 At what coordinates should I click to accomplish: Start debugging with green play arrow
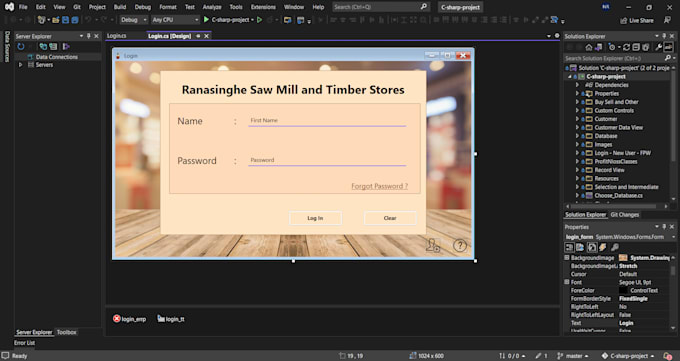tap(206, 20)
